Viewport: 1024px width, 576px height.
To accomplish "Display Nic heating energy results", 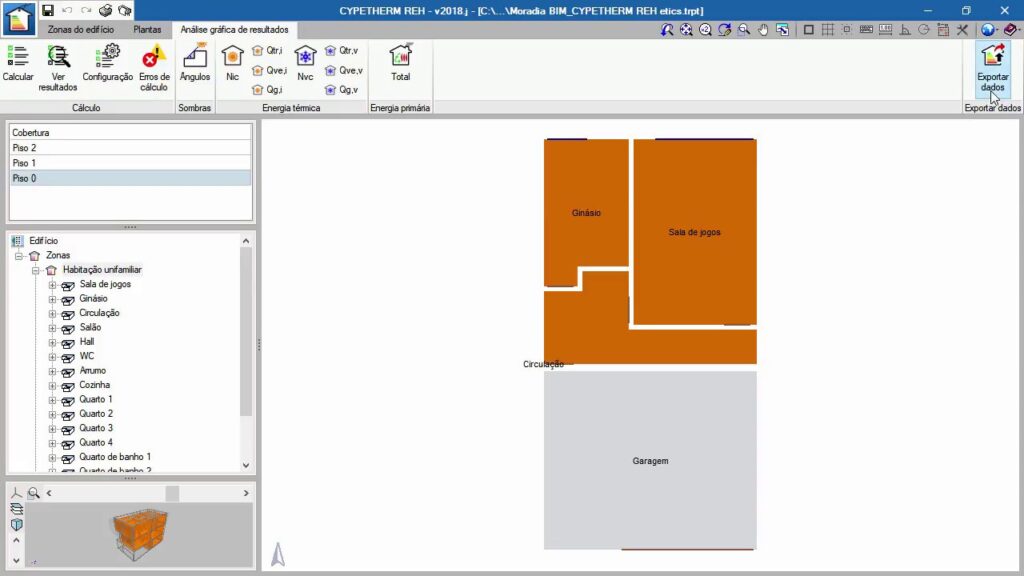I will point(232,62).
